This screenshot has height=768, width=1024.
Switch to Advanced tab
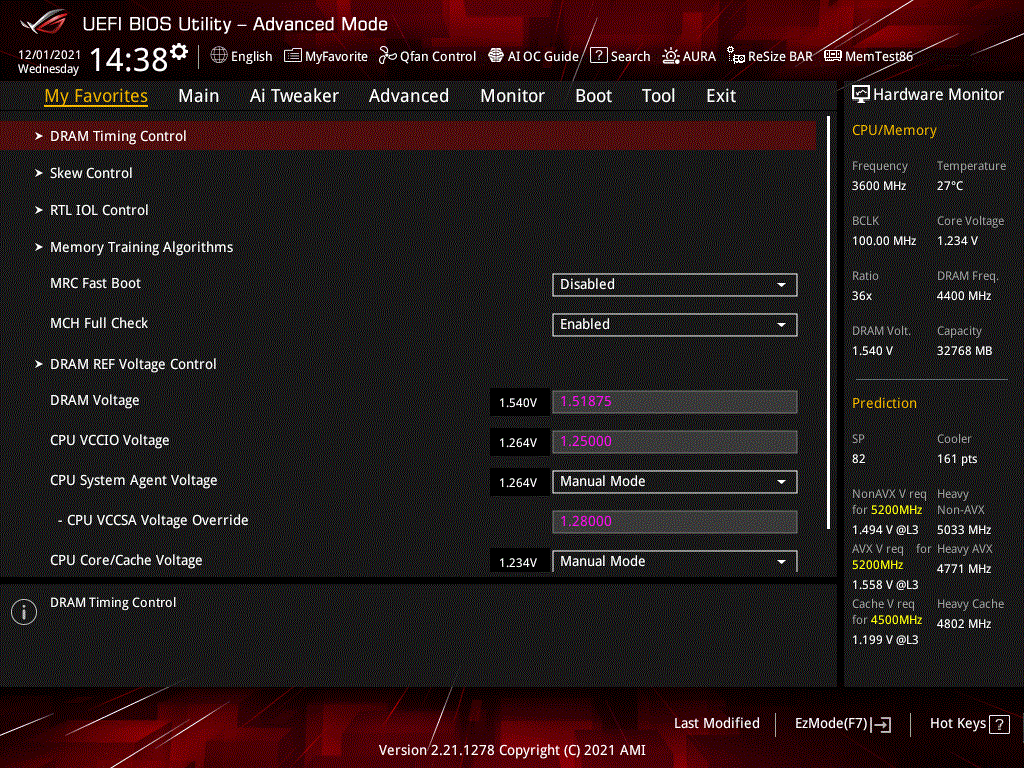pos(409,96)
